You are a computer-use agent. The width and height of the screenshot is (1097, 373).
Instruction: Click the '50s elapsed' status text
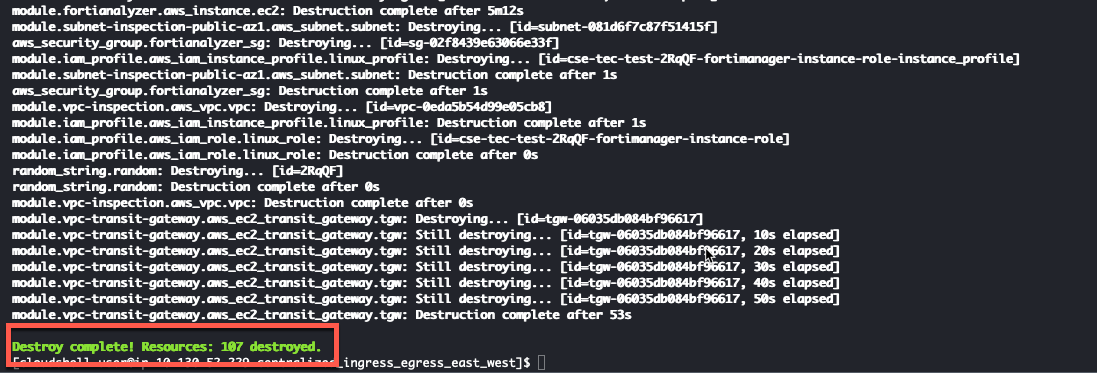click(794, 300)
